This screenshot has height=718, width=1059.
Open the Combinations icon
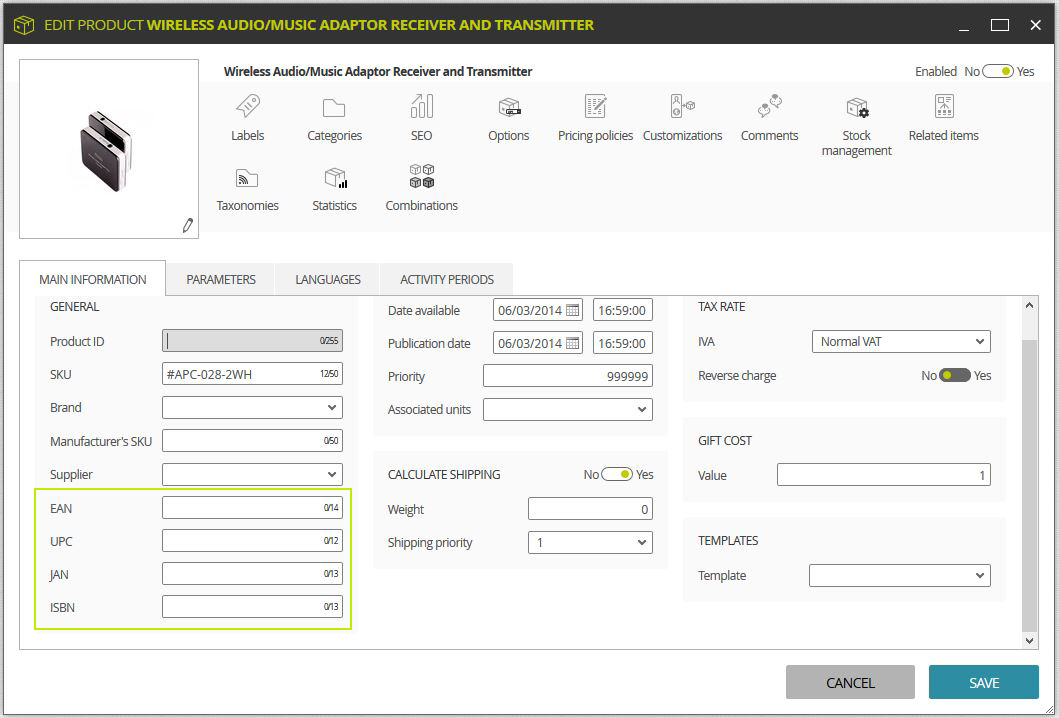click(x=421, y=176)
